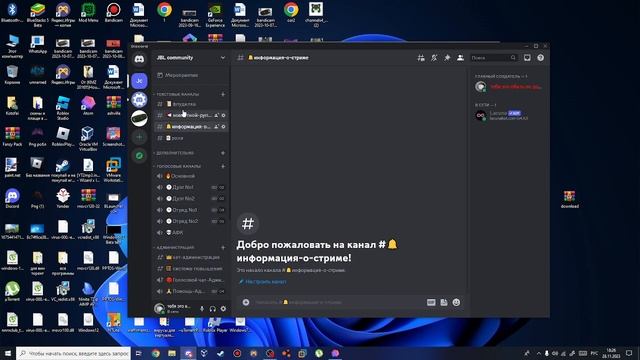Open the sticker picker in message bar

(x=444, y=302)
